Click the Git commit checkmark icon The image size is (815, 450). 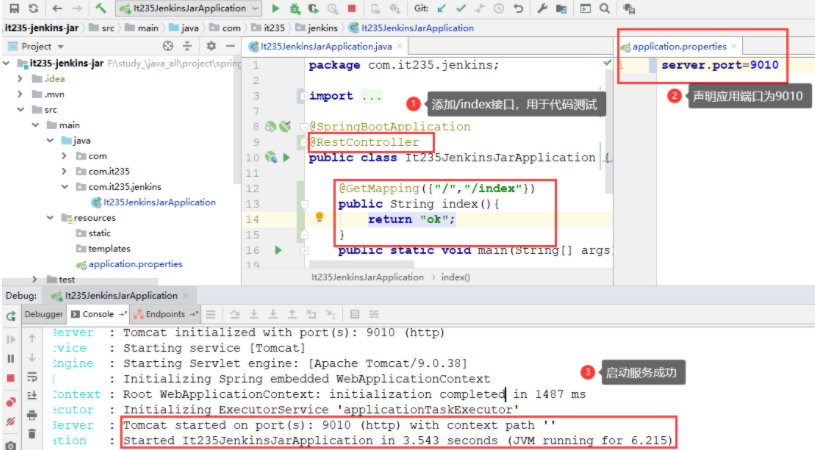(x=461, y=8)
